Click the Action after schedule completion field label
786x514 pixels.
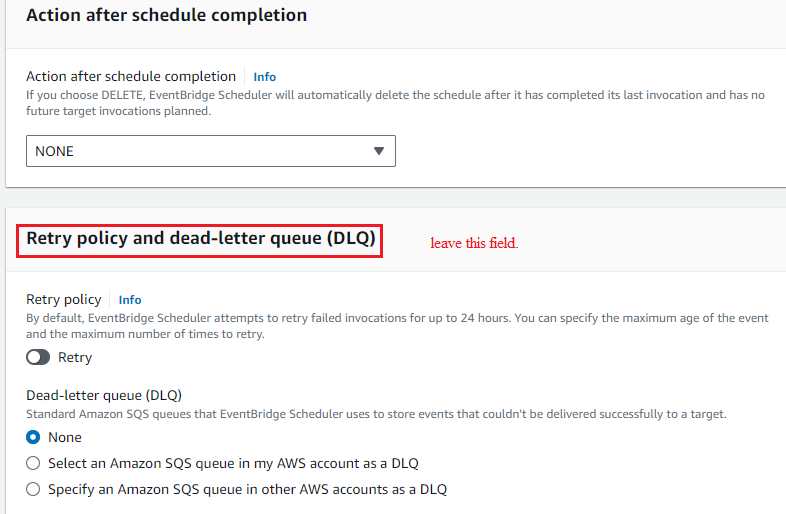(131, 76)
